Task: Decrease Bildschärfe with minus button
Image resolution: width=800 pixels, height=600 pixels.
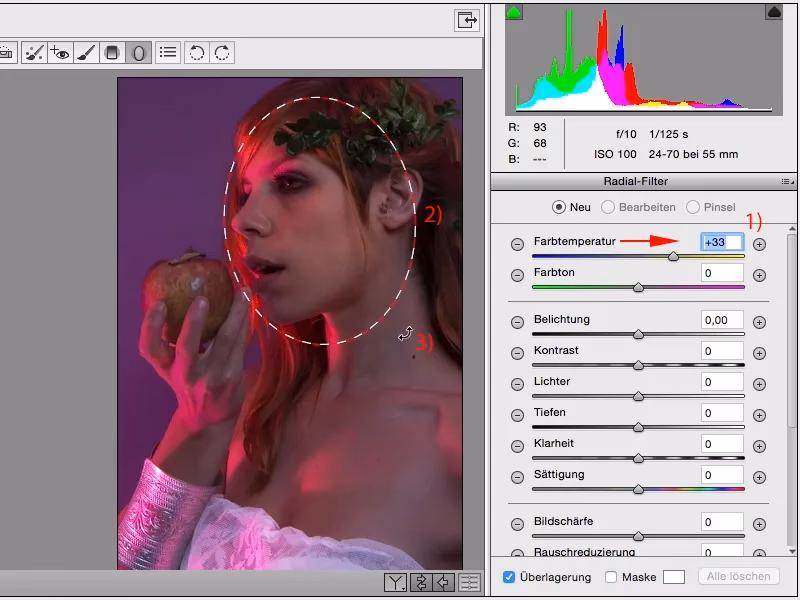Action: (517, 524)
